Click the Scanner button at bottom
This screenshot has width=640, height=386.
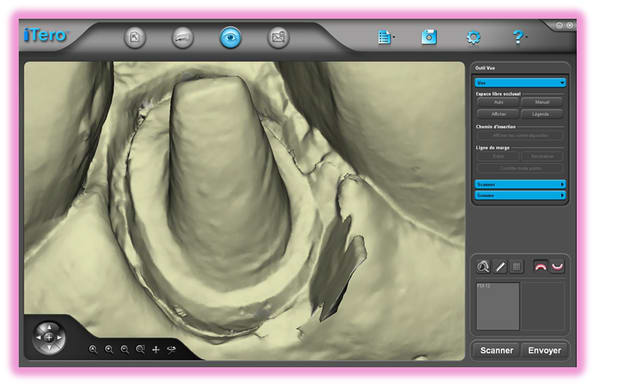[496, 351]
